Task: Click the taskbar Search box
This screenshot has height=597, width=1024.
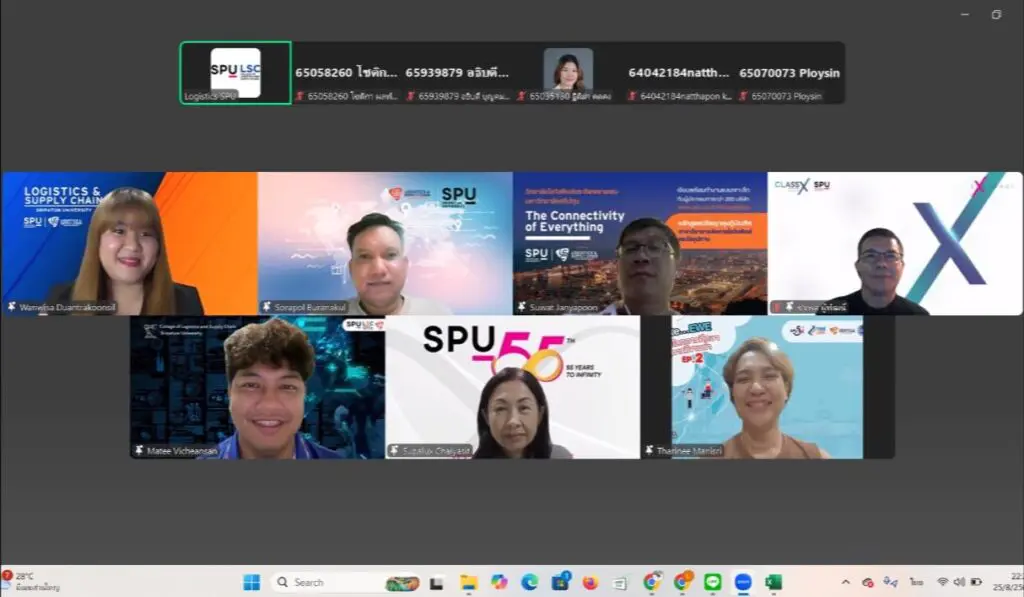Action: point(347,582)
